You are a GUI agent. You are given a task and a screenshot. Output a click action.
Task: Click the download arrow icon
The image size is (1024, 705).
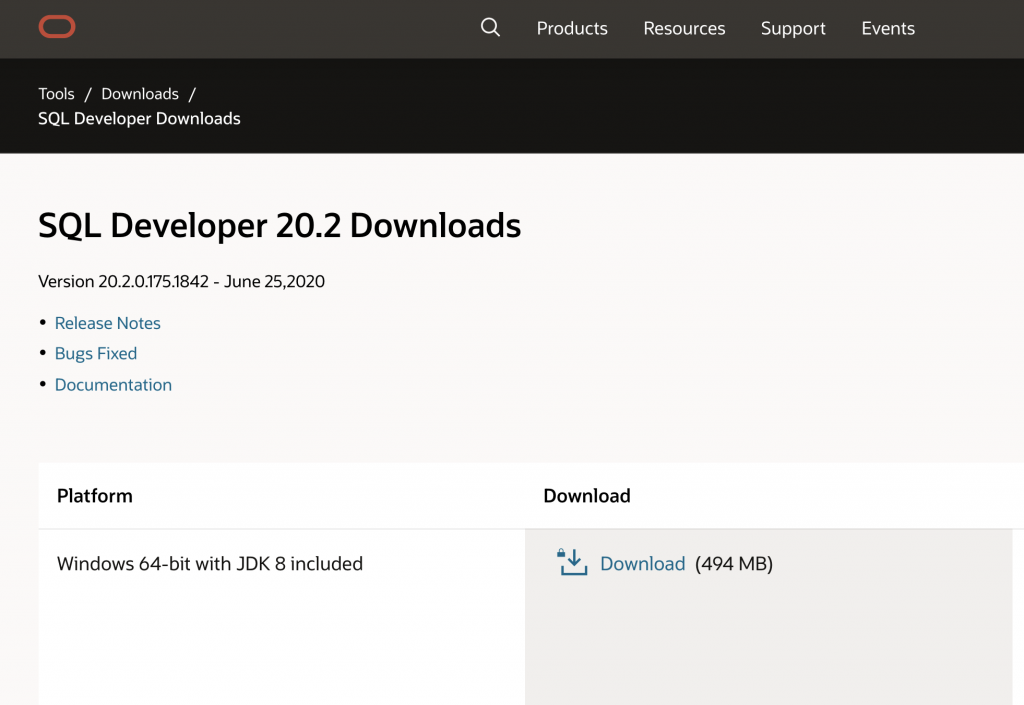[572, 563]
